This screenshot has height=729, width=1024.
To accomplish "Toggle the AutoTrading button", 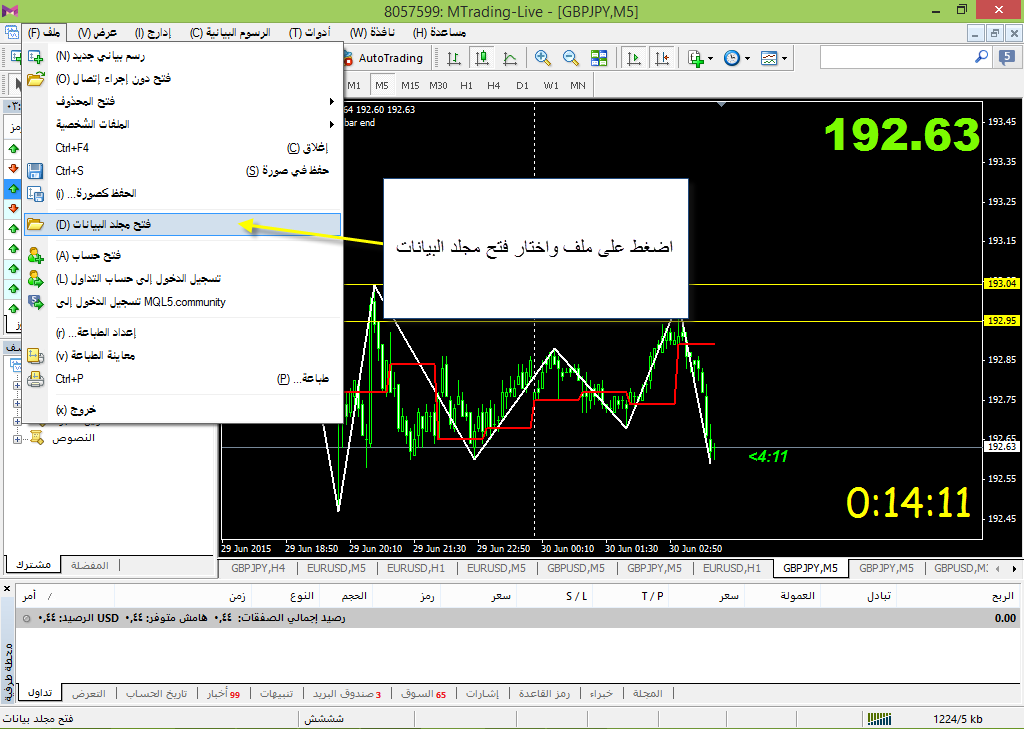I will (383, 58).
